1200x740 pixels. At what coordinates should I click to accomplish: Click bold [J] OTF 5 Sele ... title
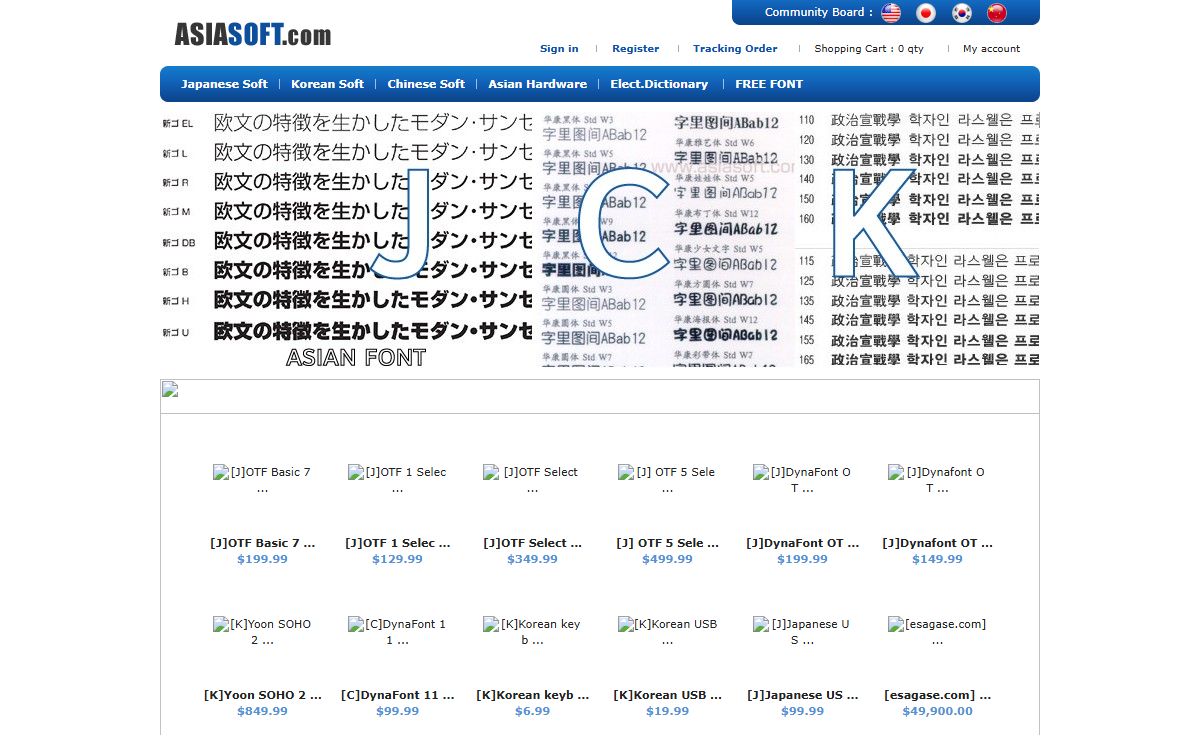[x=667, y=543]
